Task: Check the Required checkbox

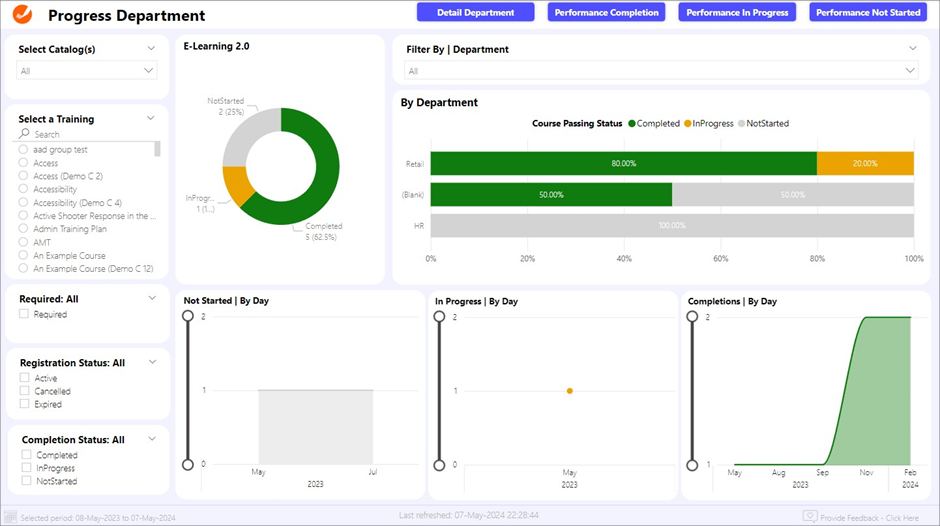Action: (25, 315)
